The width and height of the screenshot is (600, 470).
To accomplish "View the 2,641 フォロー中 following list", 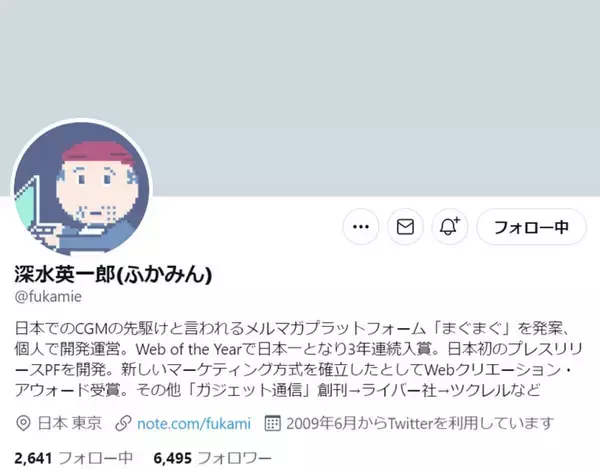I will coord(73,458).
